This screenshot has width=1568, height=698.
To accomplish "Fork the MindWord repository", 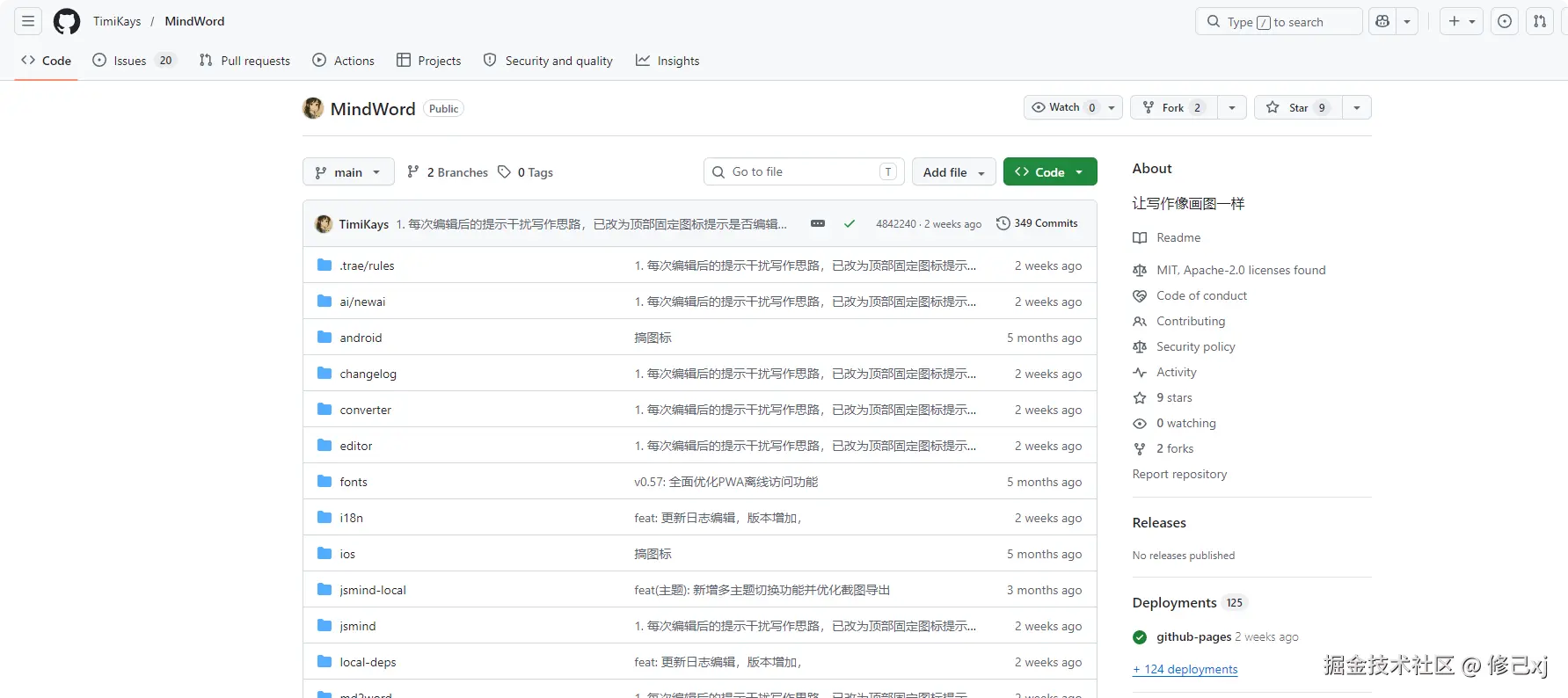I will click(1173, 107).
